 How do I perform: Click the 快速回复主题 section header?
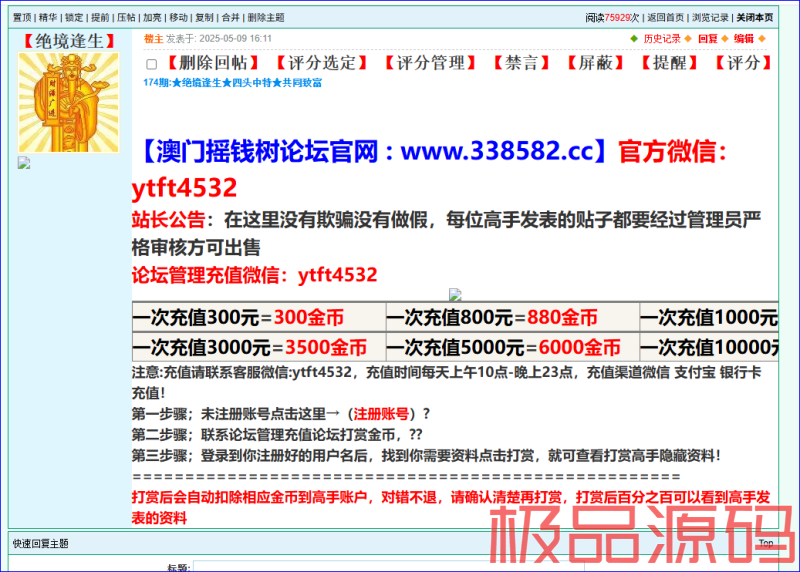pos(40,543)
